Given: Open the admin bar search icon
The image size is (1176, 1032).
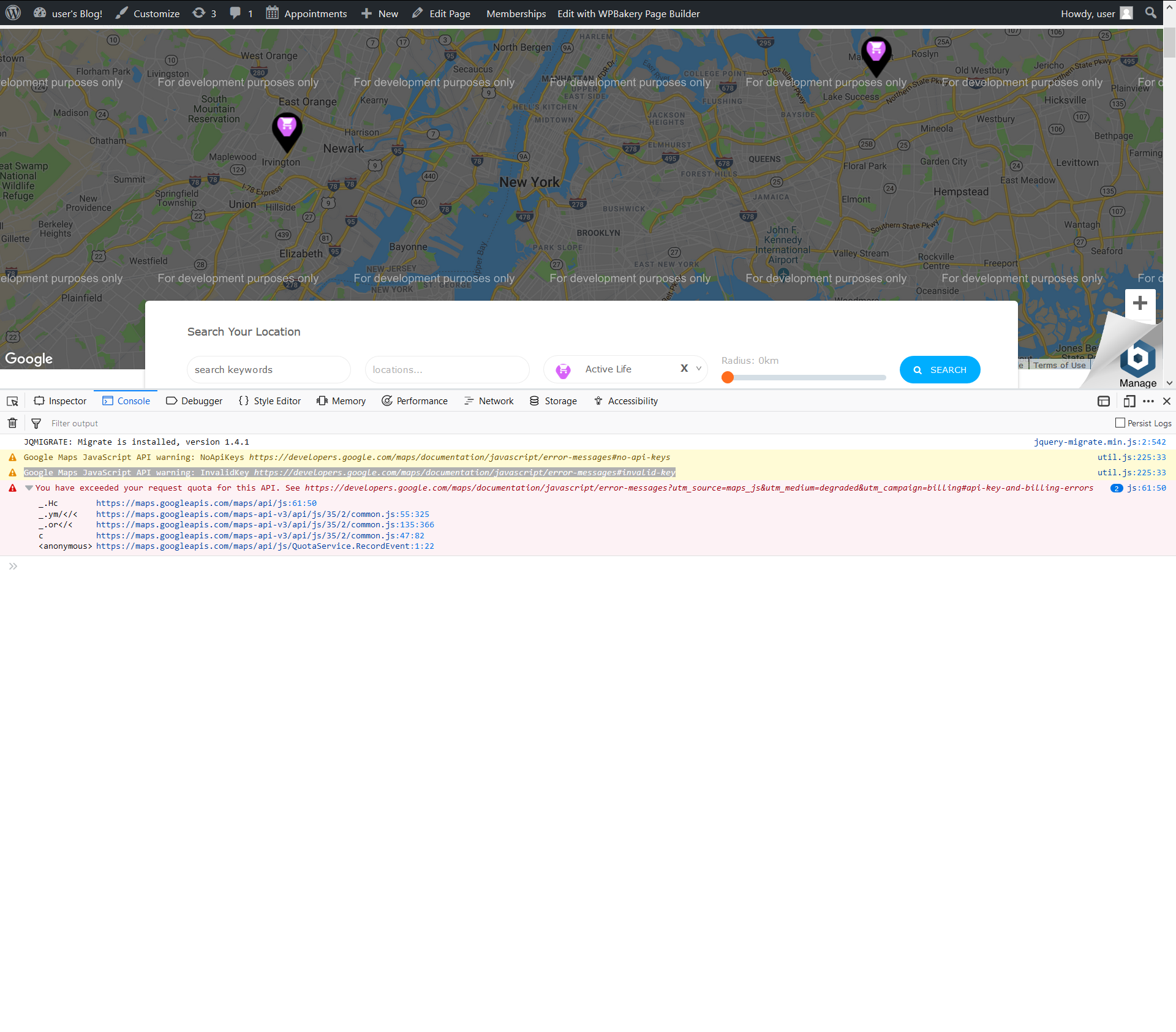Looking at the screenshot, I should point(1150,13).
